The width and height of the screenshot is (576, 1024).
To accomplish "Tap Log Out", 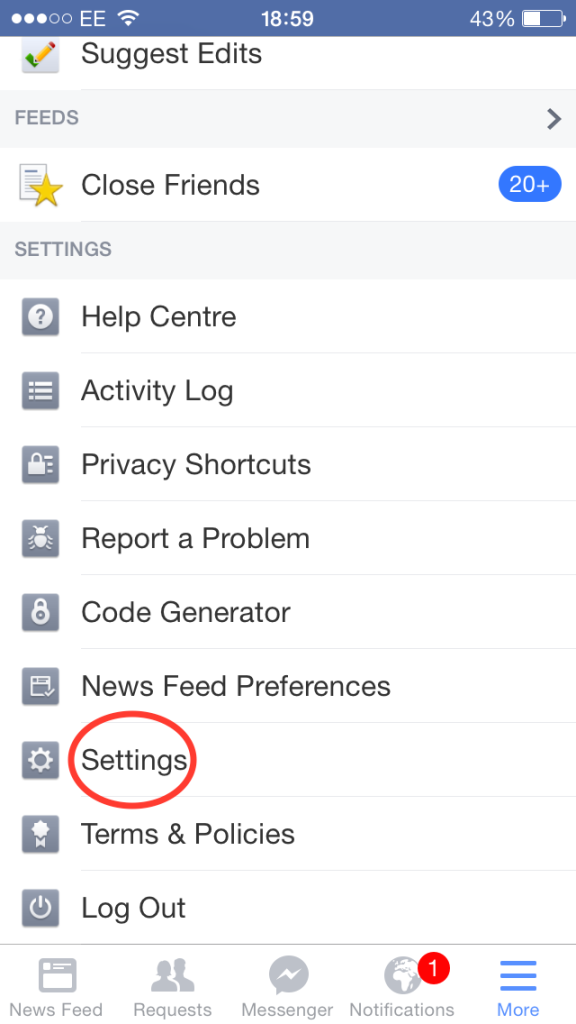I will click(x=133, y=908).
